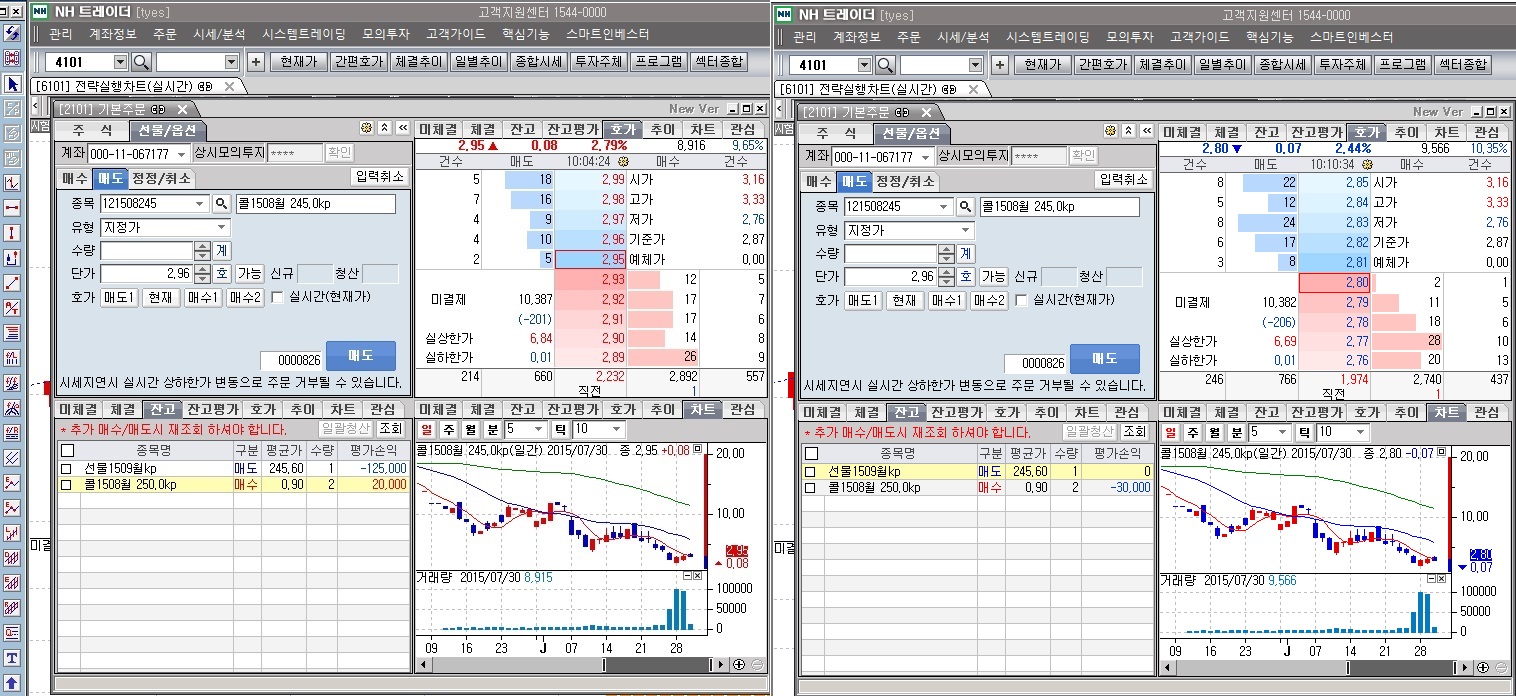The width and height of the screenshot is (1516, 696).
Task: Select the arrow pointer tool in left sidebar
Action: click(x=13, y=84)
